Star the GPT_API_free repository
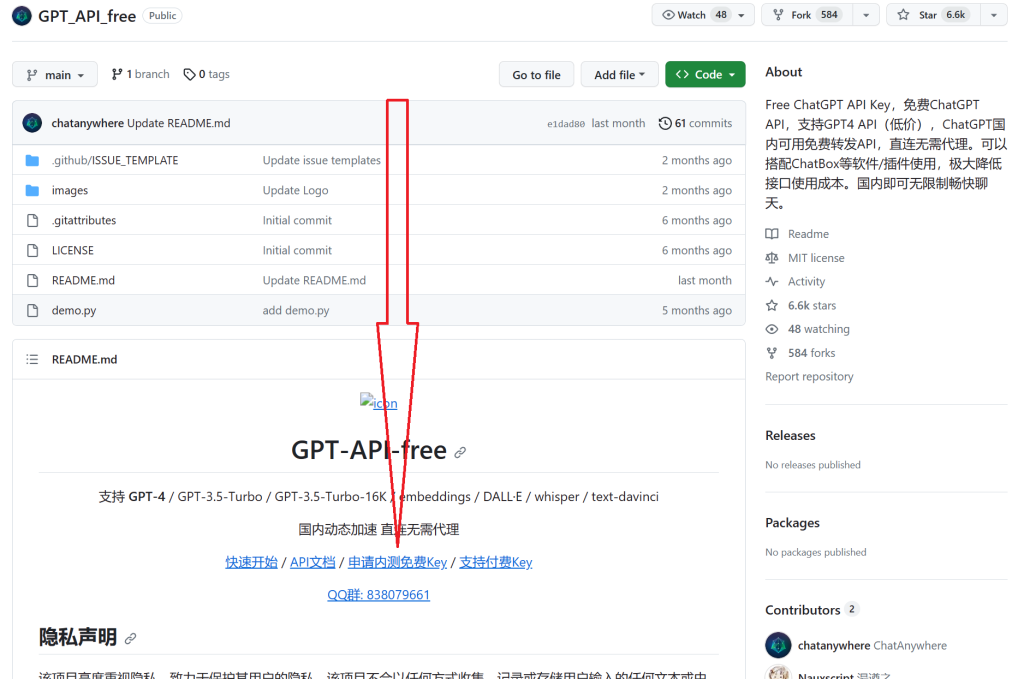This screenshot has height=679, width=1024. coord(930,15)
